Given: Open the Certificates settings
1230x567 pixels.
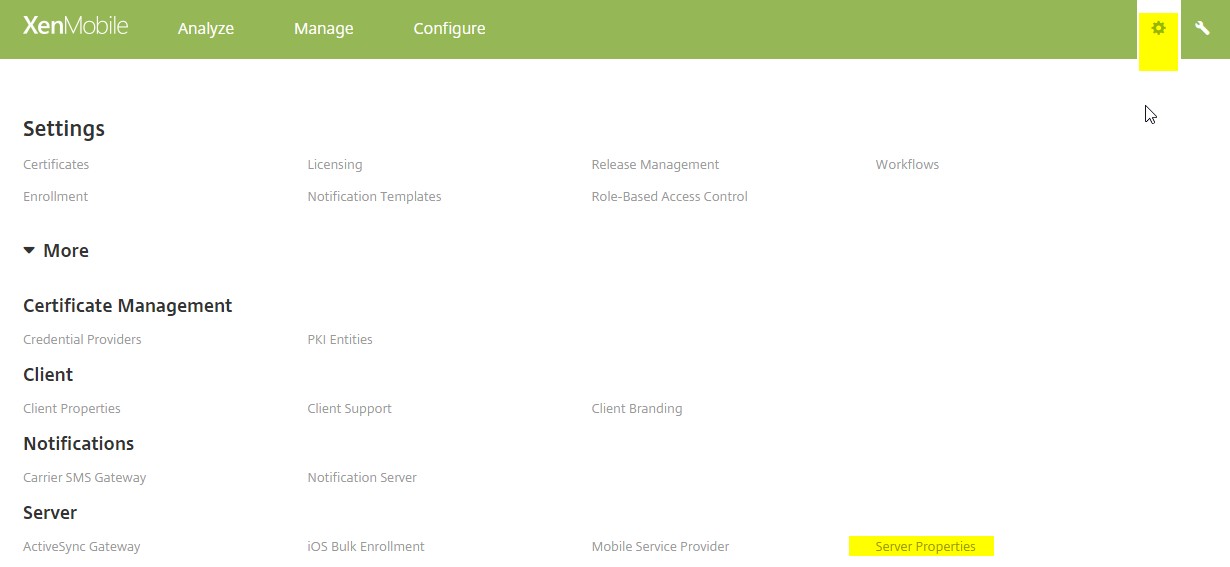Looking at the screenshot, I should (x=56, y=165).
